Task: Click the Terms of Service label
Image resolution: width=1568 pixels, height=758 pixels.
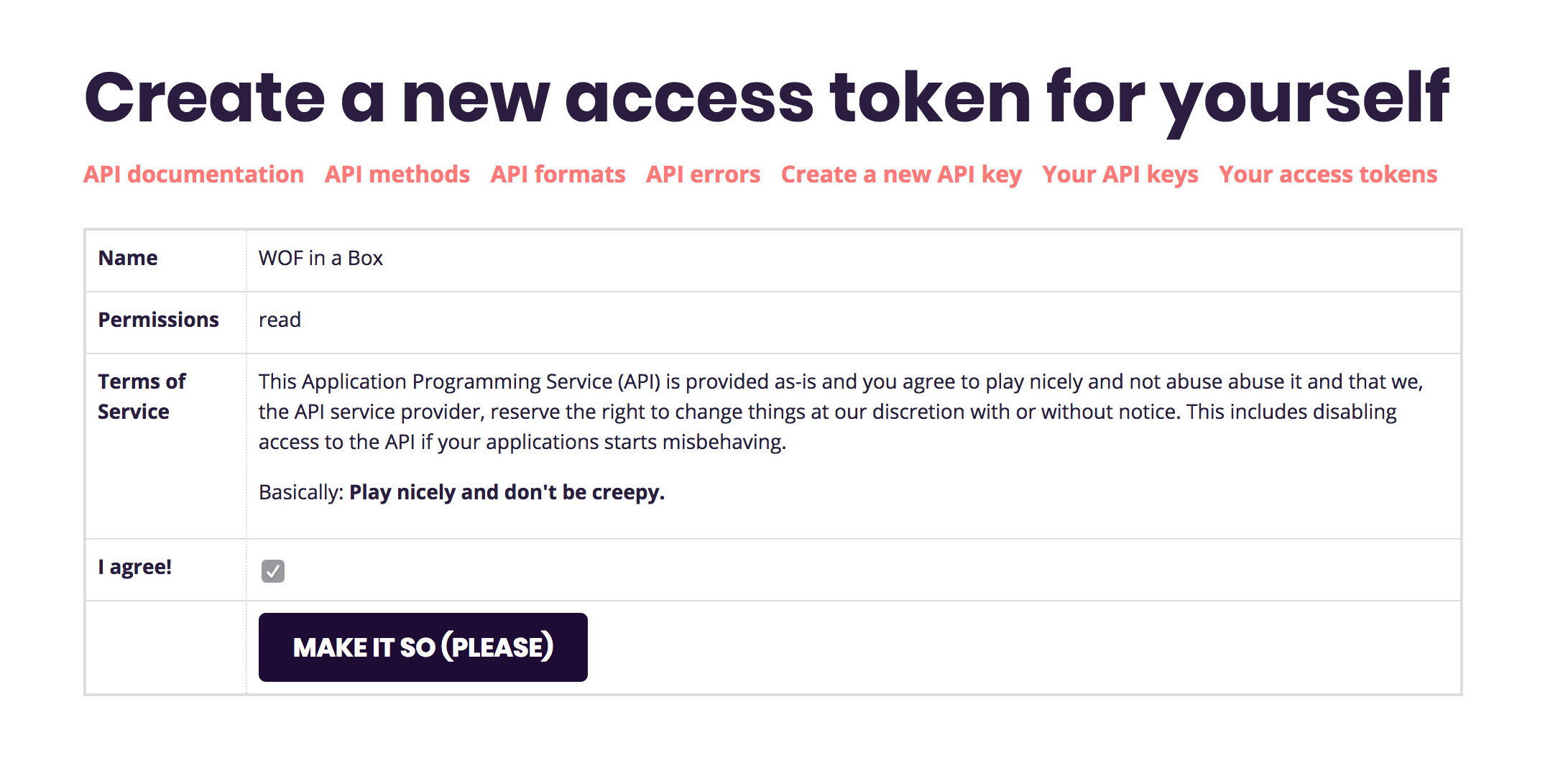Action: [x=142, y=397]
